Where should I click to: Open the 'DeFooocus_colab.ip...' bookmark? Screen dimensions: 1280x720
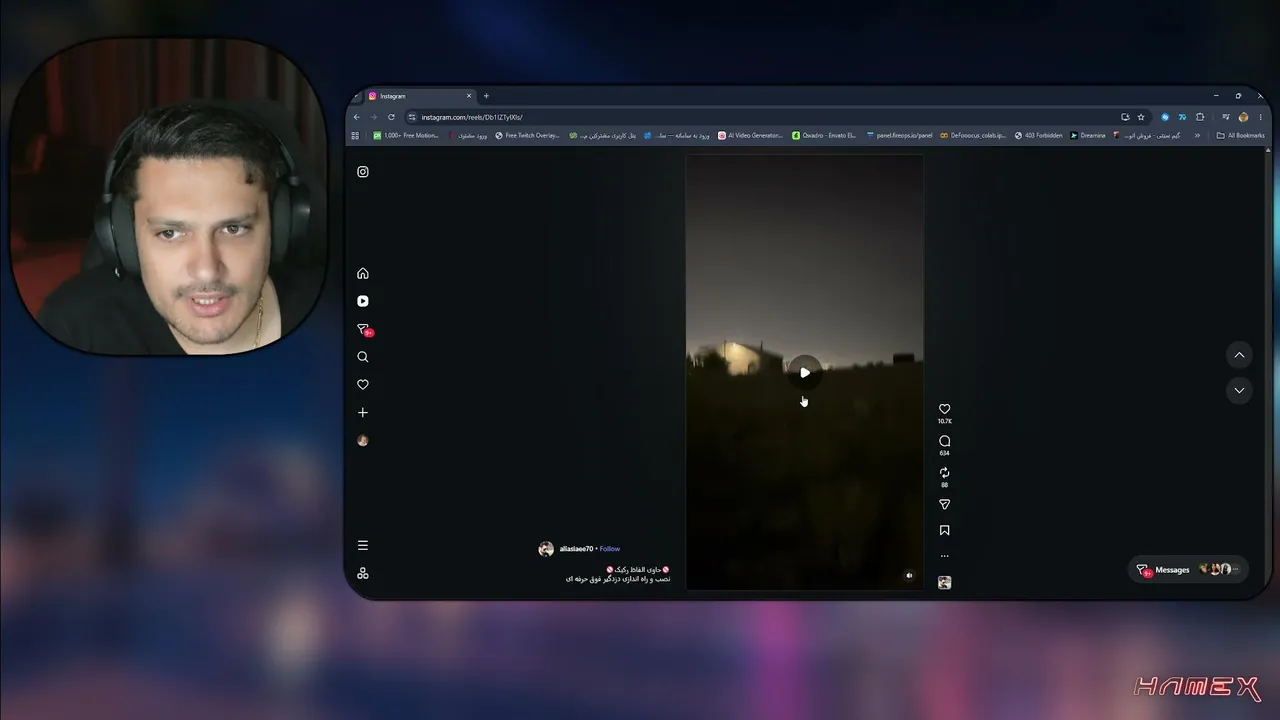coord(974,136)
